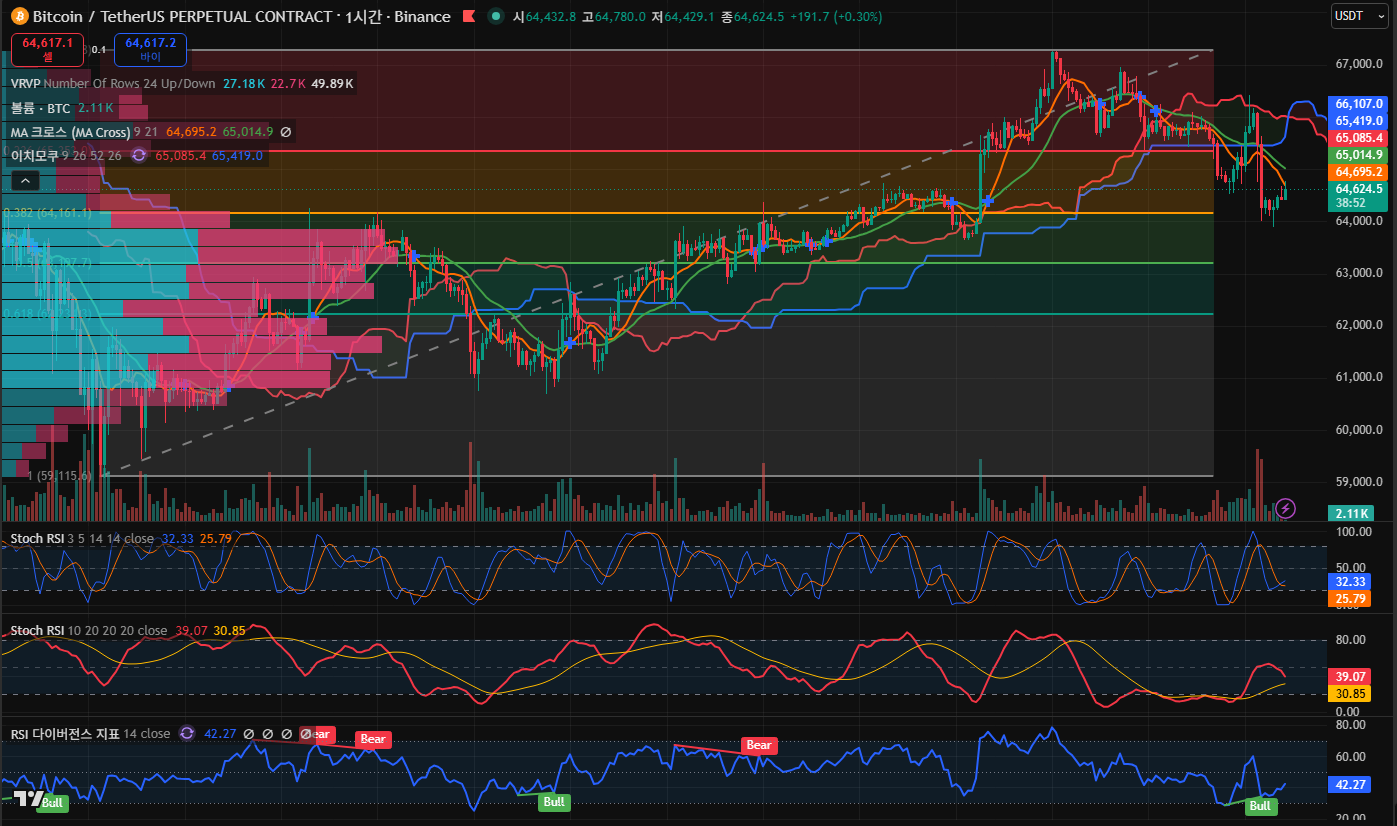This screenshot has width=1397, height=826.
Task: Click the TradingView logo
Action: tap(28, 799)
